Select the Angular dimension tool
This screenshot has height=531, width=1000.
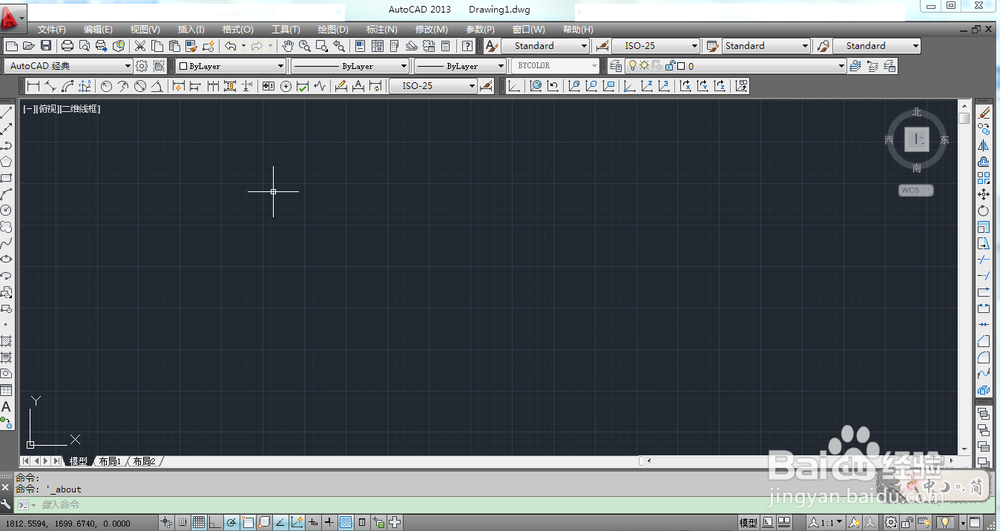point(157,86)
